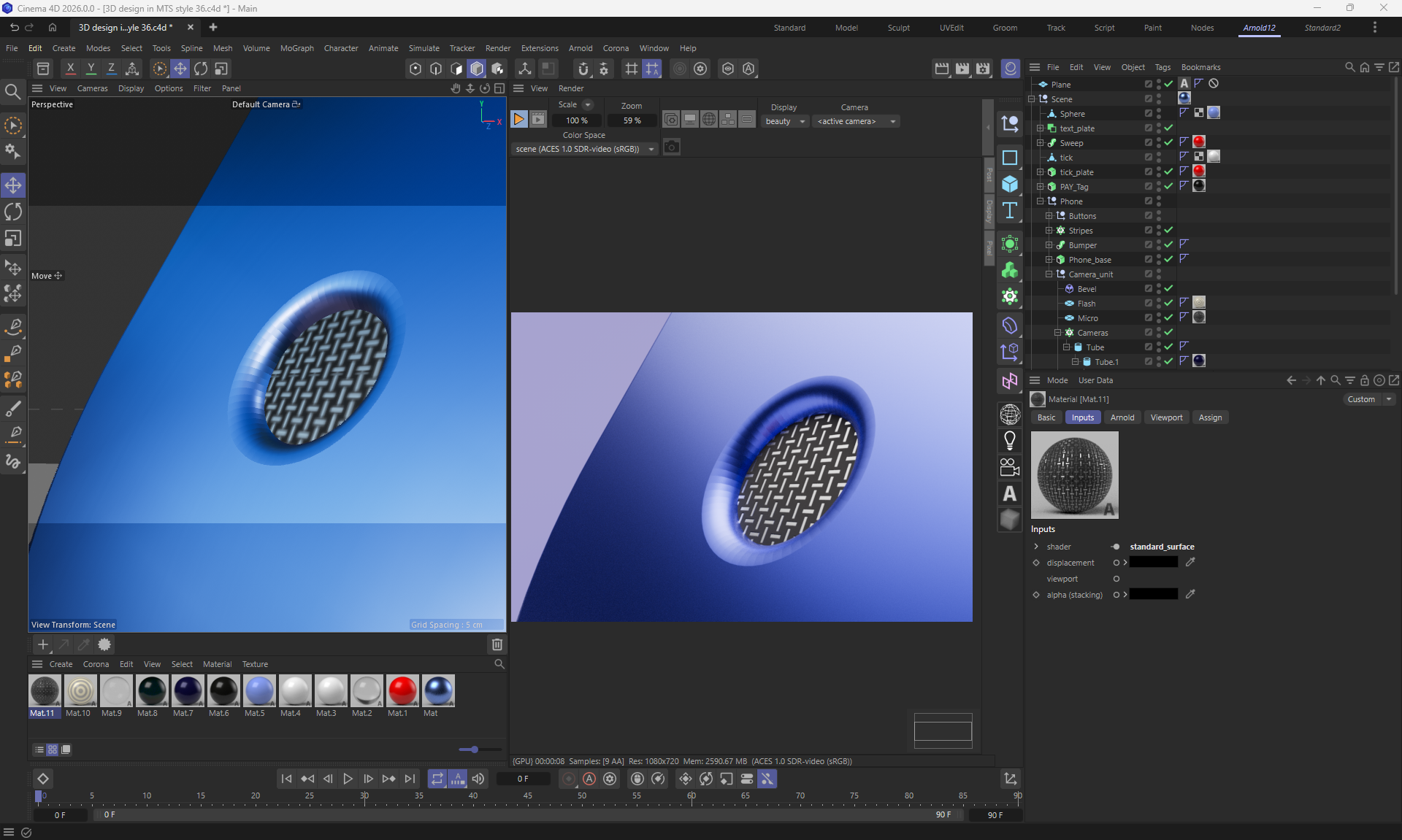Toggle the Bevel object enabled checkmark
1402x840 pixels.
coord(1168,288)
